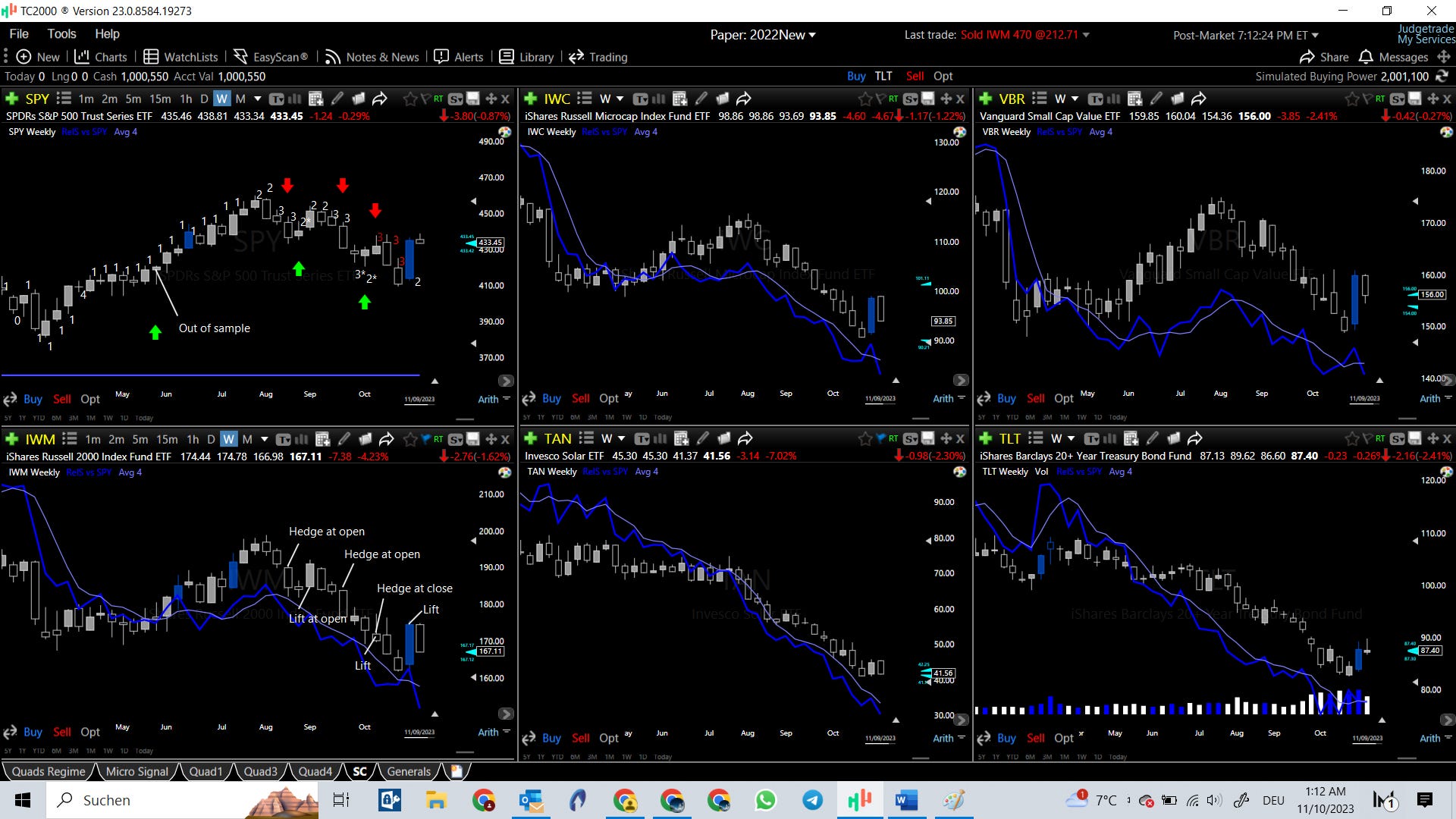Screen dimensions: 1456x819
Task: Toggle the flag marker on IWM chart
Action: tap(425, 439)
